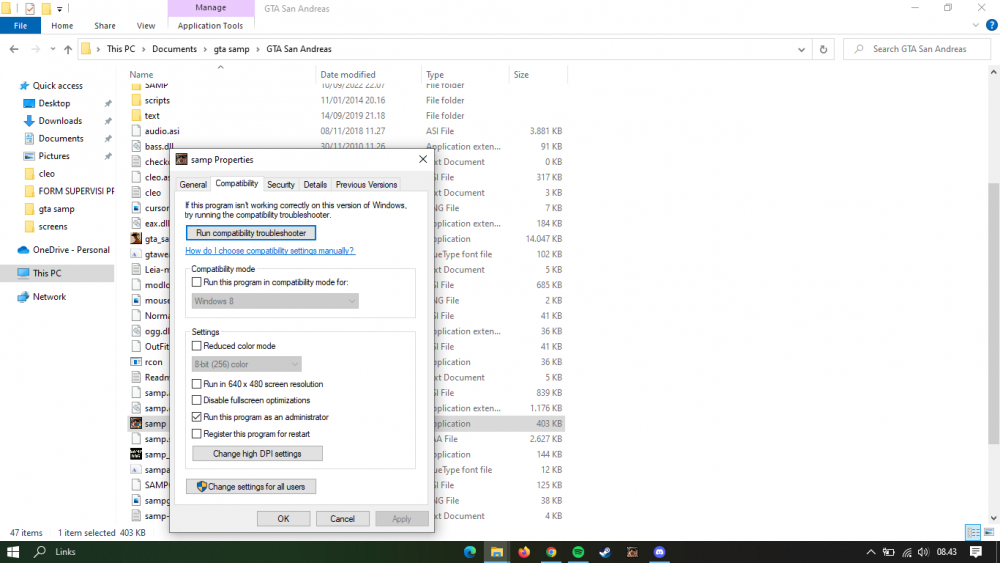Uncheck Run this program as an administrator
The height and width of the screenshot is (563, 1000).
click(x=196, y=417)
